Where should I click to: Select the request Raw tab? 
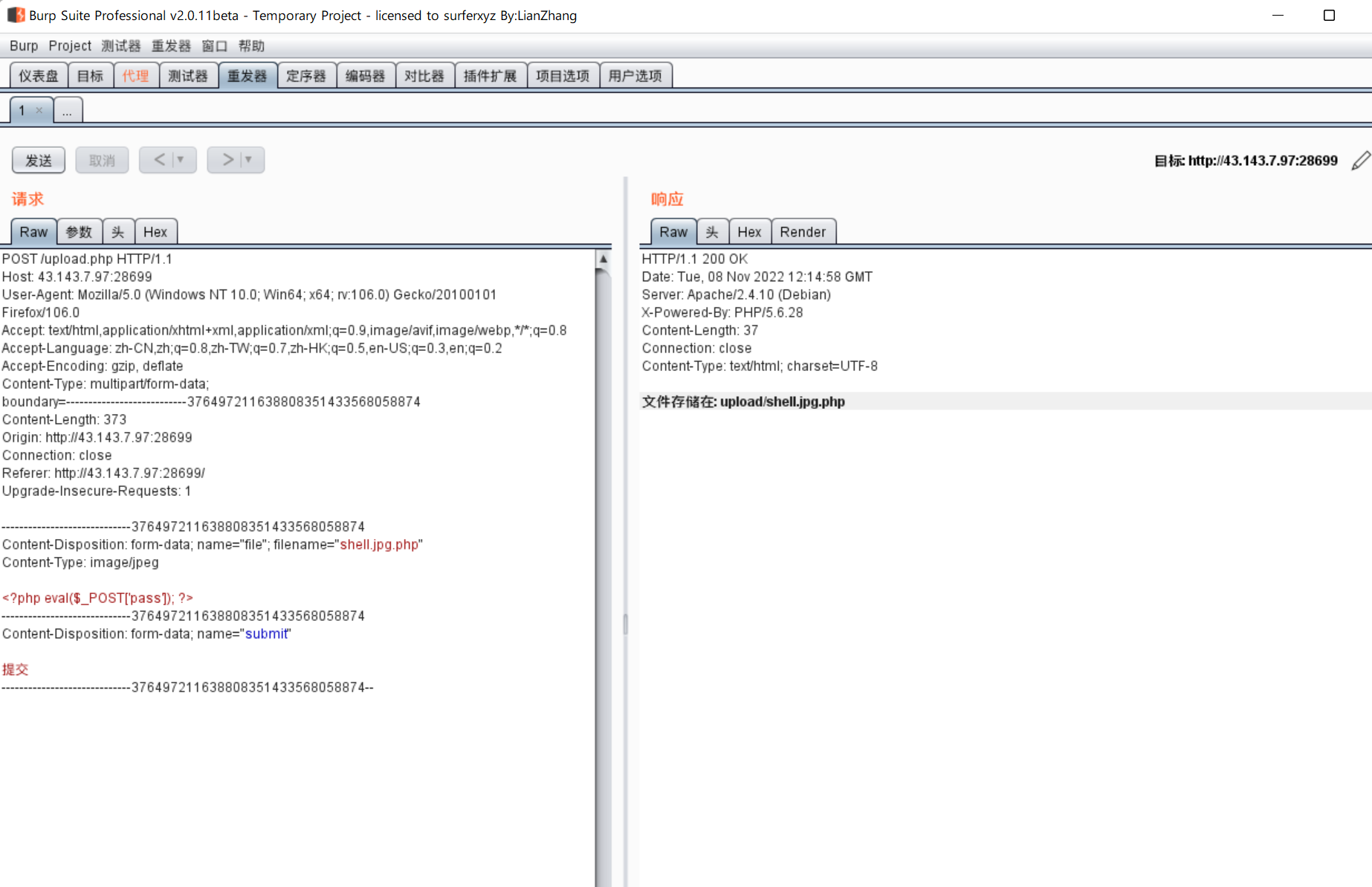pos(33,232)
